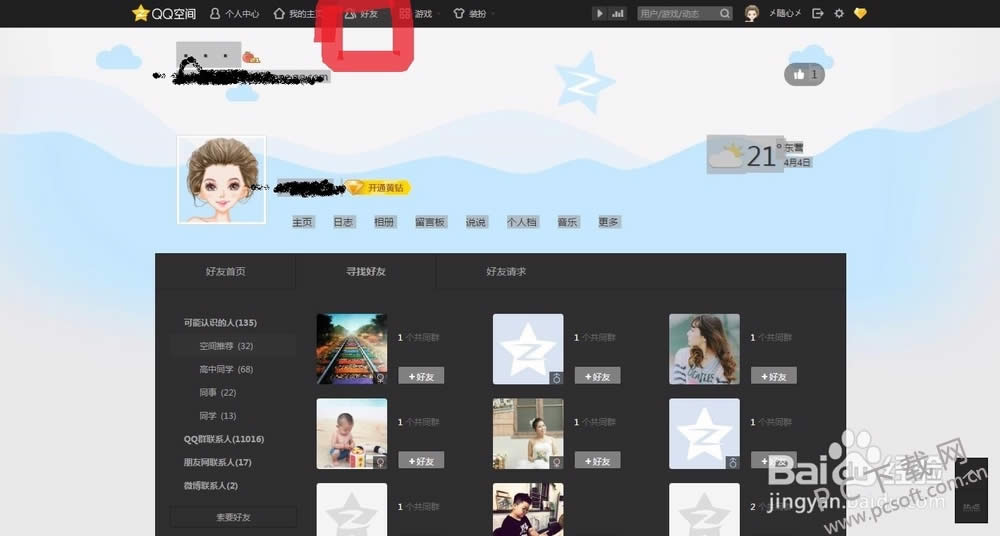This screenshot has width=1000, height=536.
Task: Open the 说说 profile tab
Action: pos(476,222)
